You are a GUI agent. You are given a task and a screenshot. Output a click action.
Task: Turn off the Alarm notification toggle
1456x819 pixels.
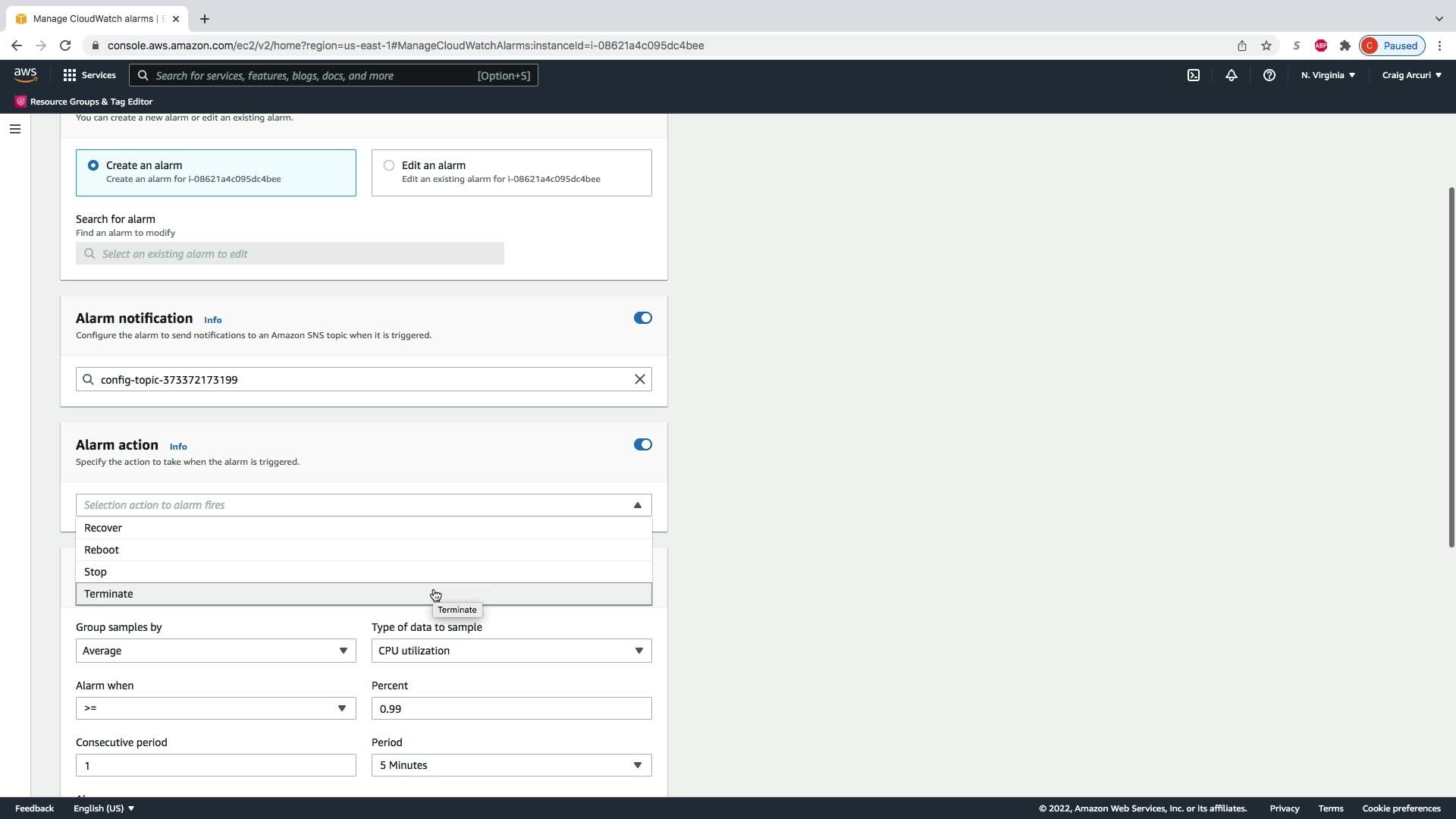(642, 318)
